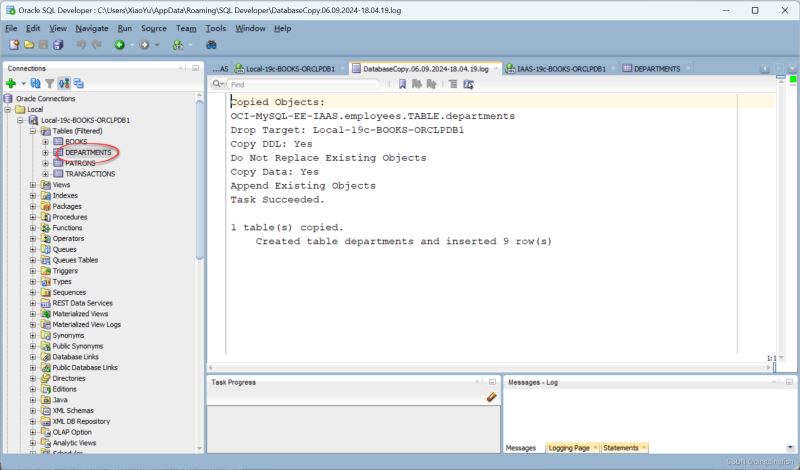Open the Team menu
This screenshot has height=470, width=800.
click(186, 28)
